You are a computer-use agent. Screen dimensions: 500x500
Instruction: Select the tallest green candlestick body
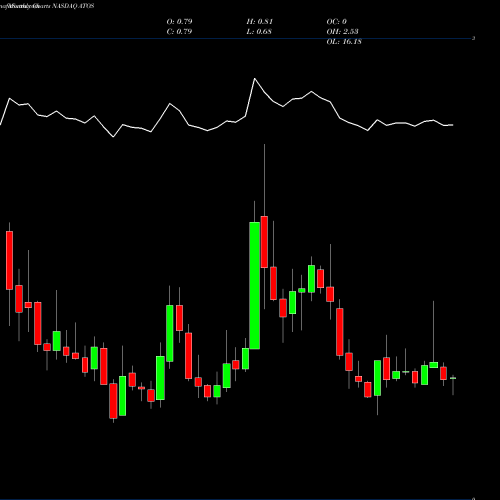[x=255, y=285]
